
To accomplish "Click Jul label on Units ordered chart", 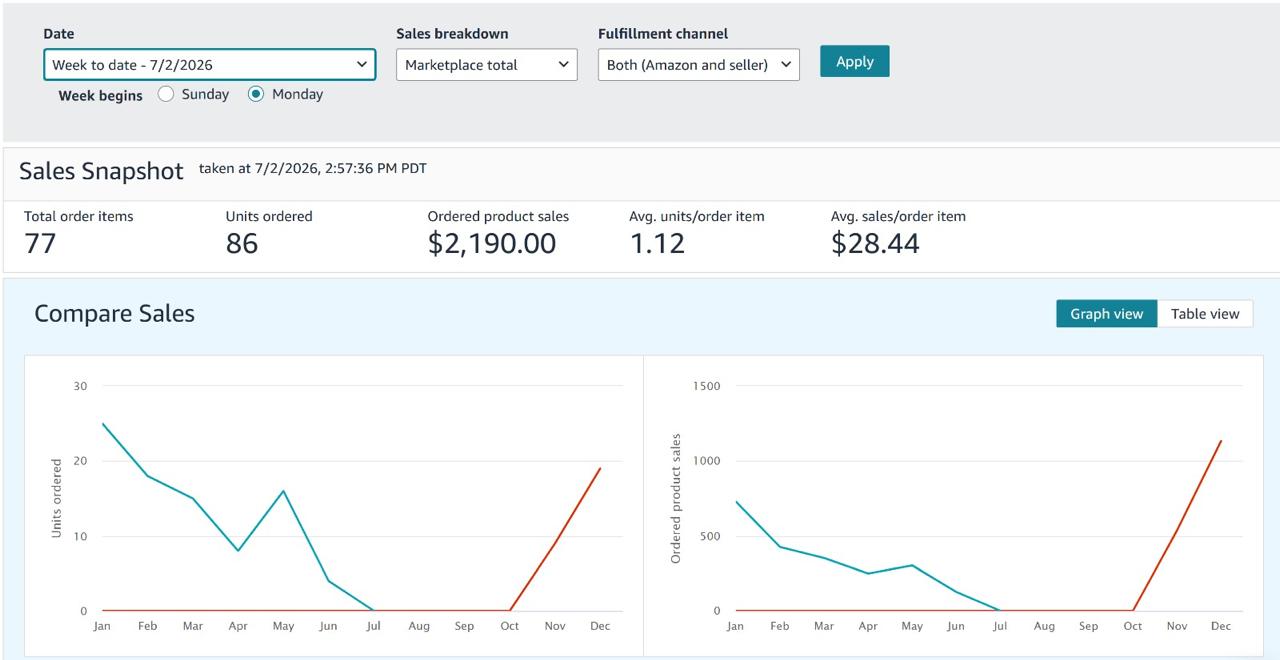I will point(373,626).
